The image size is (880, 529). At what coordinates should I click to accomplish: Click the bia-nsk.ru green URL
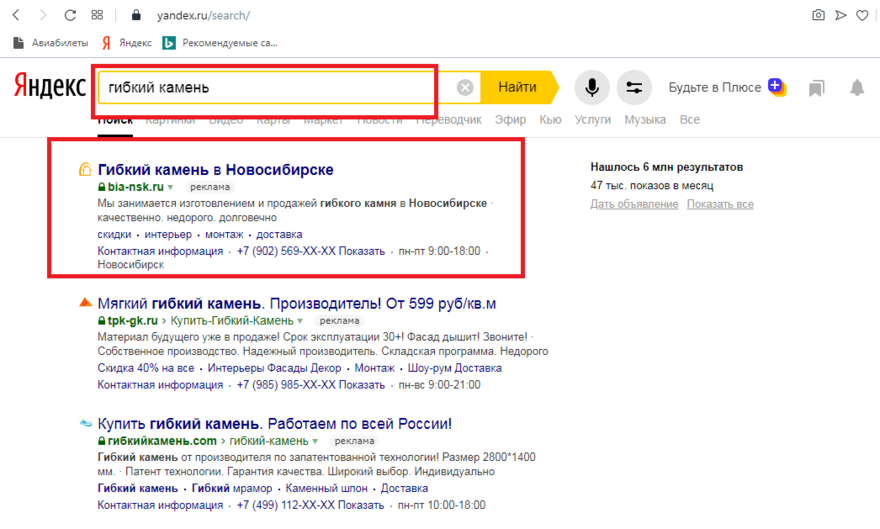tap(135, 187)
